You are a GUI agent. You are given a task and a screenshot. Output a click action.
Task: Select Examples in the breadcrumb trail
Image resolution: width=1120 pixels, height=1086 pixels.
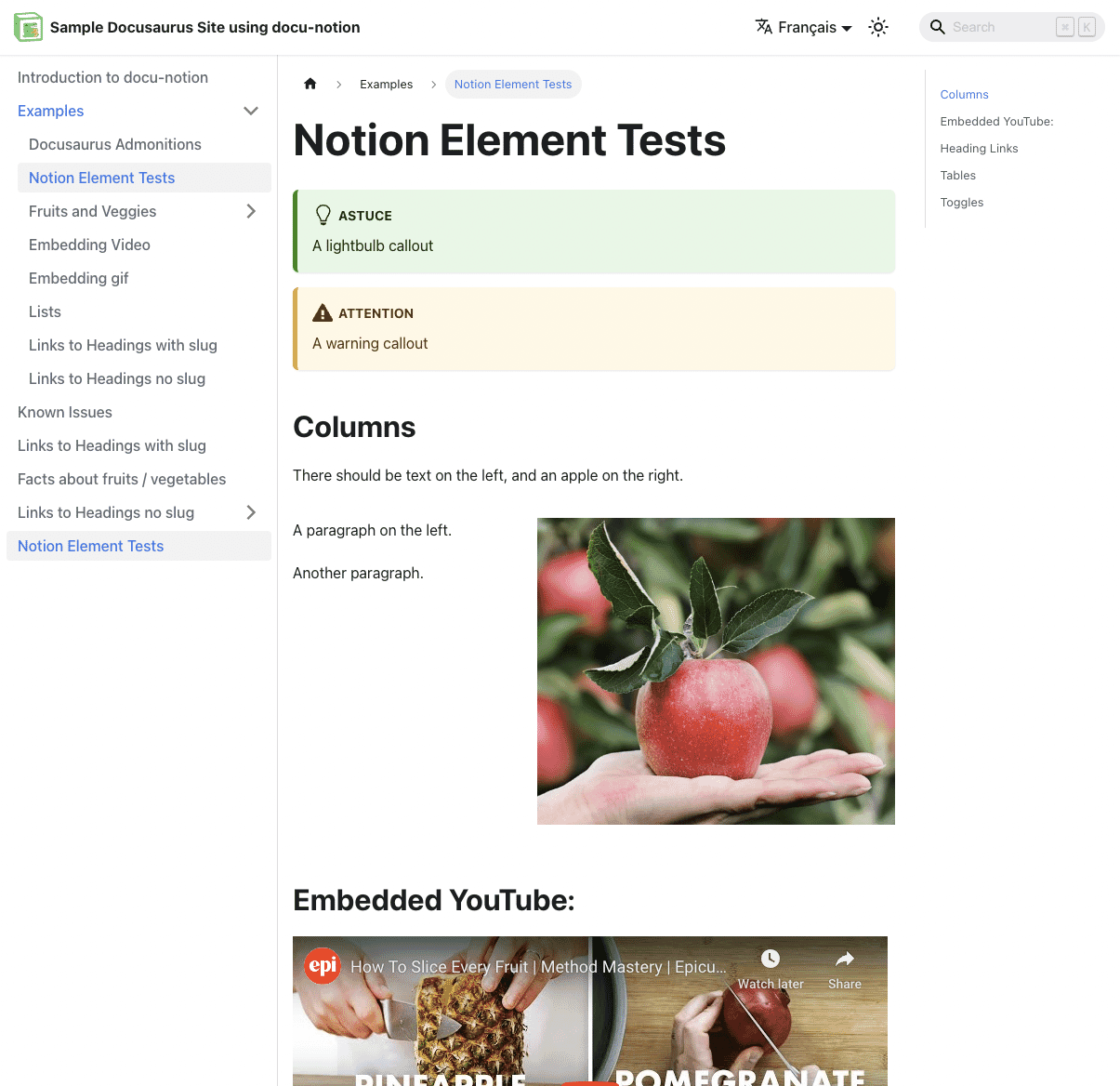[386, 84]
